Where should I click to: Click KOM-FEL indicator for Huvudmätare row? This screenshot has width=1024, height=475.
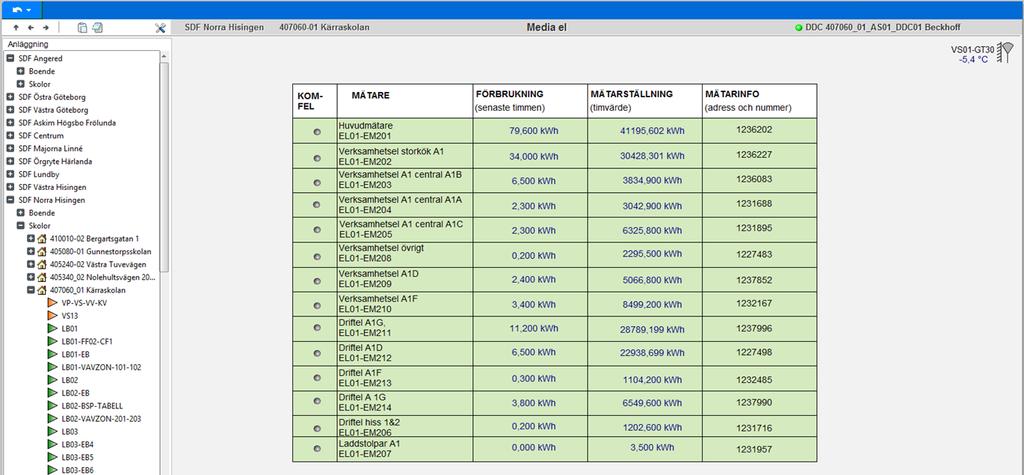(317, 132)
